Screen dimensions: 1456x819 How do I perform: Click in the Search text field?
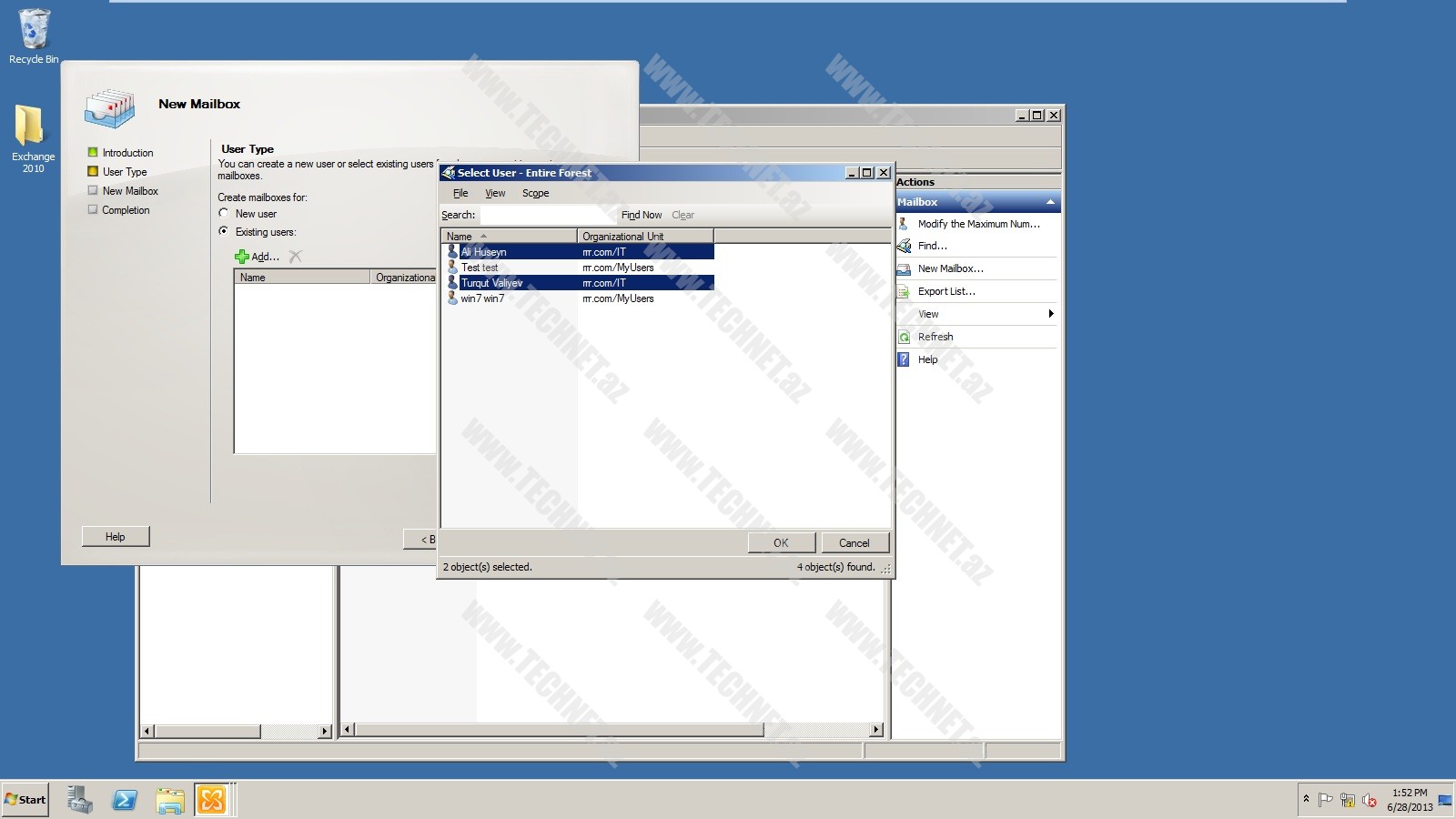[x=546, y=215]
